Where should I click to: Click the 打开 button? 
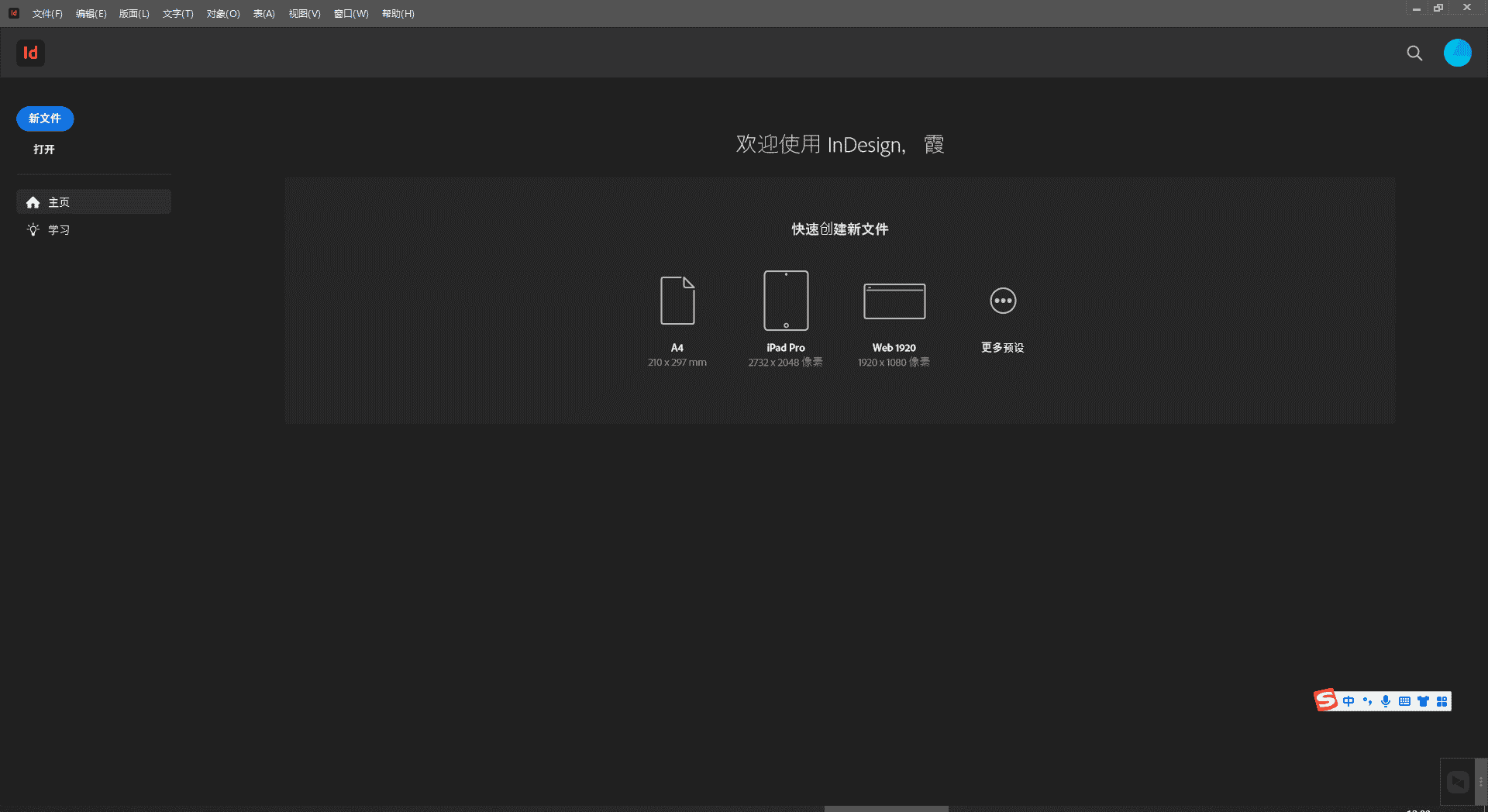pos(44,150)
